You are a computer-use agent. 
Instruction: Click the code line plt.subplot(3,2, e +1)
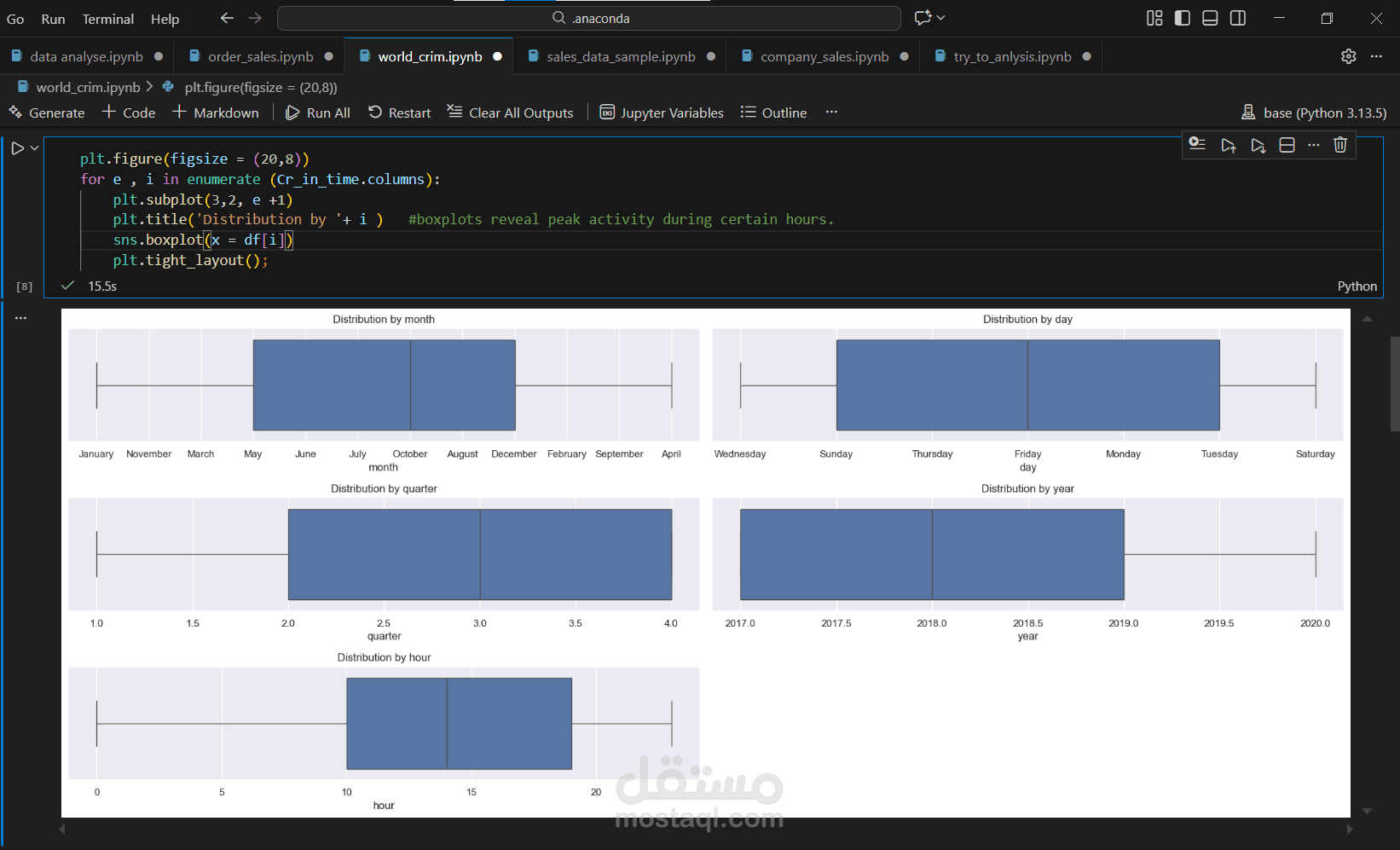coord(203,199)
